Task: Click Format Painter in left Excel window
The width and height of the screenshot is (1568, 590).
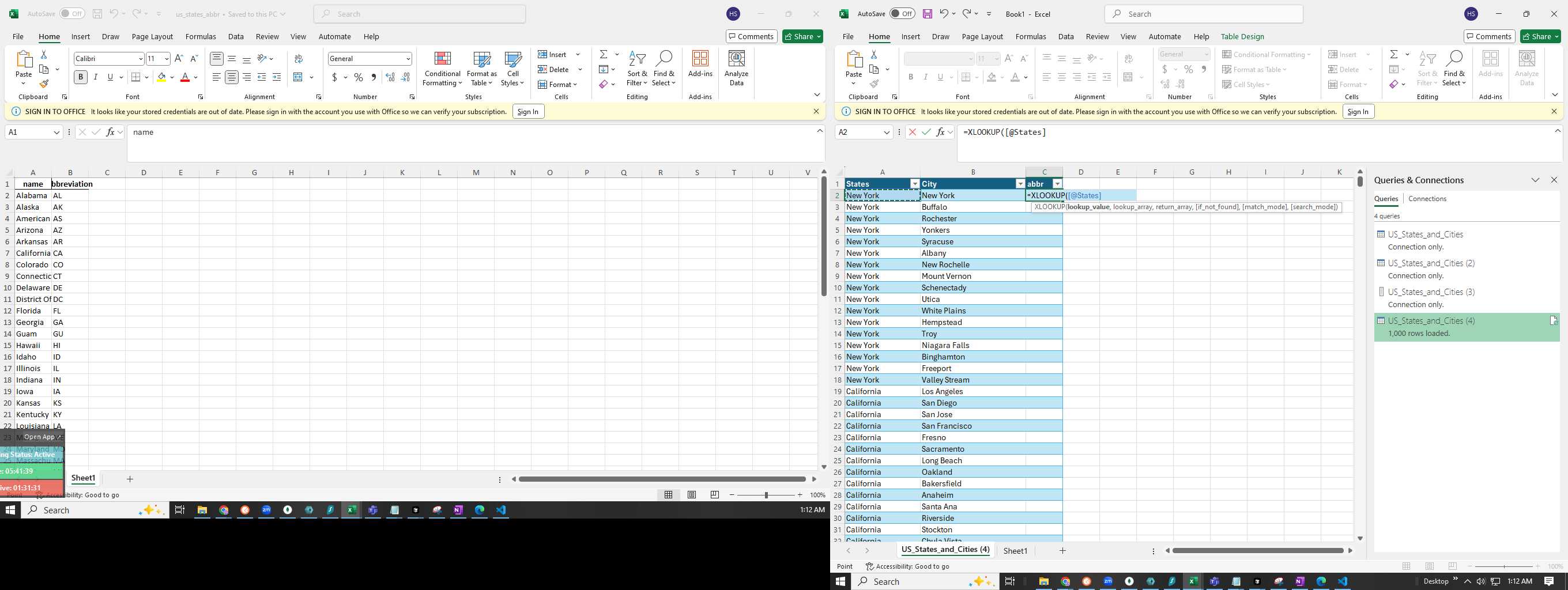Action: click(x=44, y=84)
